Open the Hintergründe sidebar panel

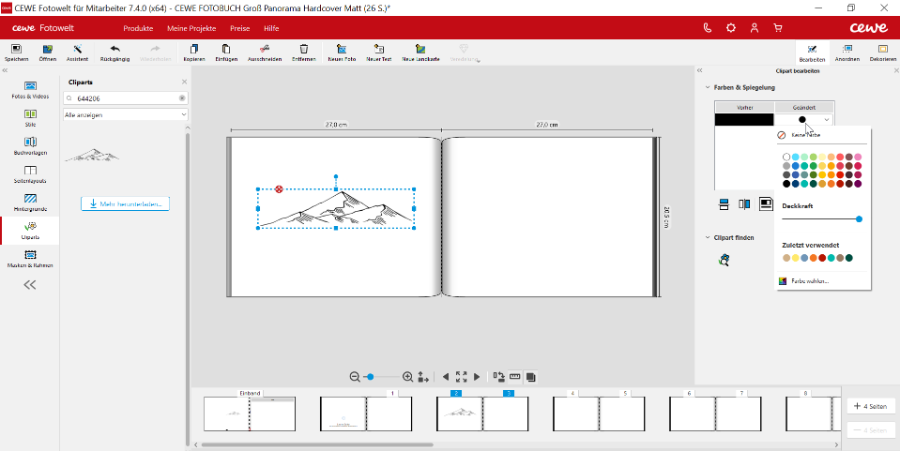point(30,203)
